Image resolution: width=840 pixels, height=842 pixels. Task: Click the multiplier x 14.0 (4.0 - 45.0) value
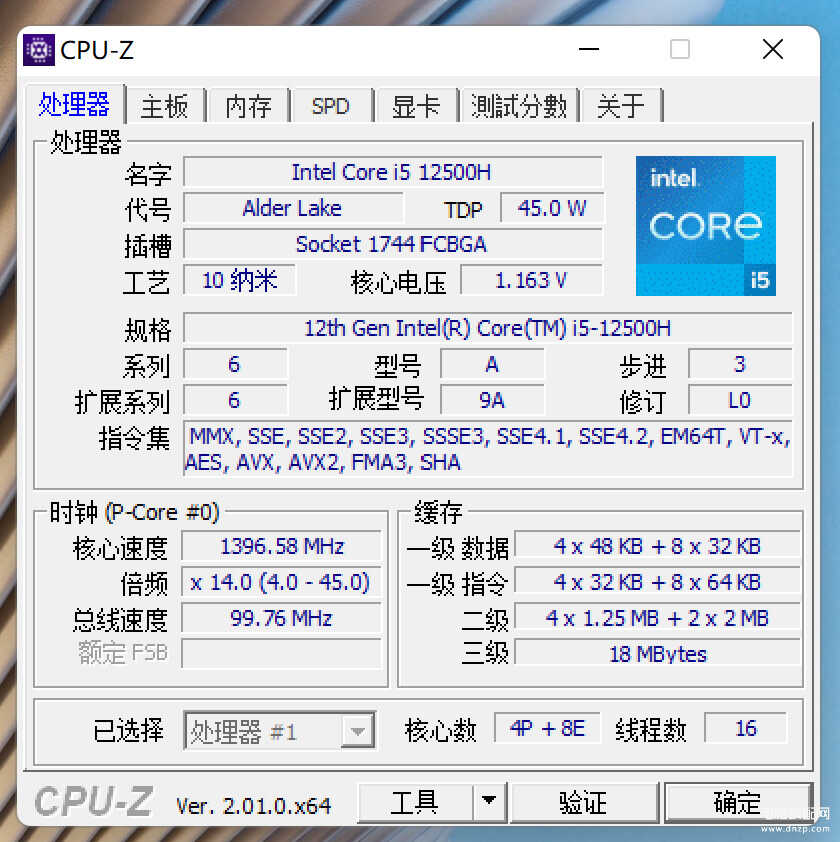[x=281, y=583]
